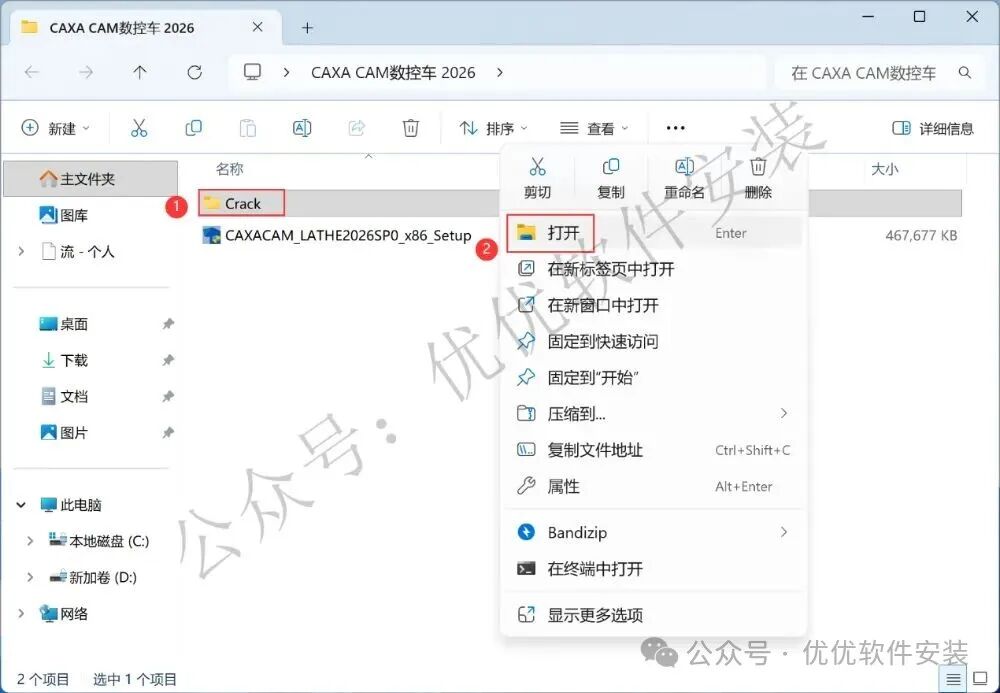Close the CAXA CAM数控车 2026 tab

[x=258, y=27]
